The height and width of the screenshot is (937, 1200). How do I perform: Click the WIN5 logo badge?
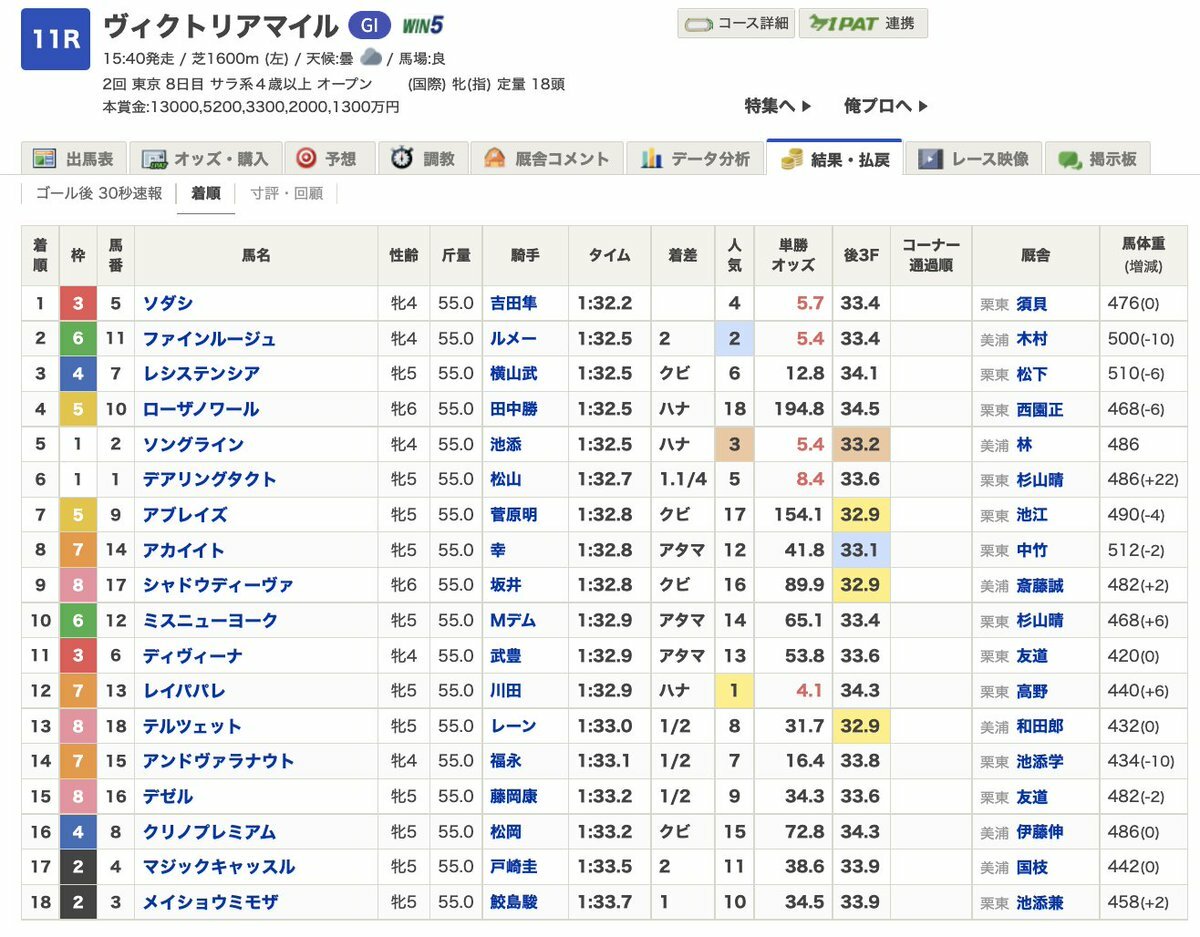pos(422,25)
